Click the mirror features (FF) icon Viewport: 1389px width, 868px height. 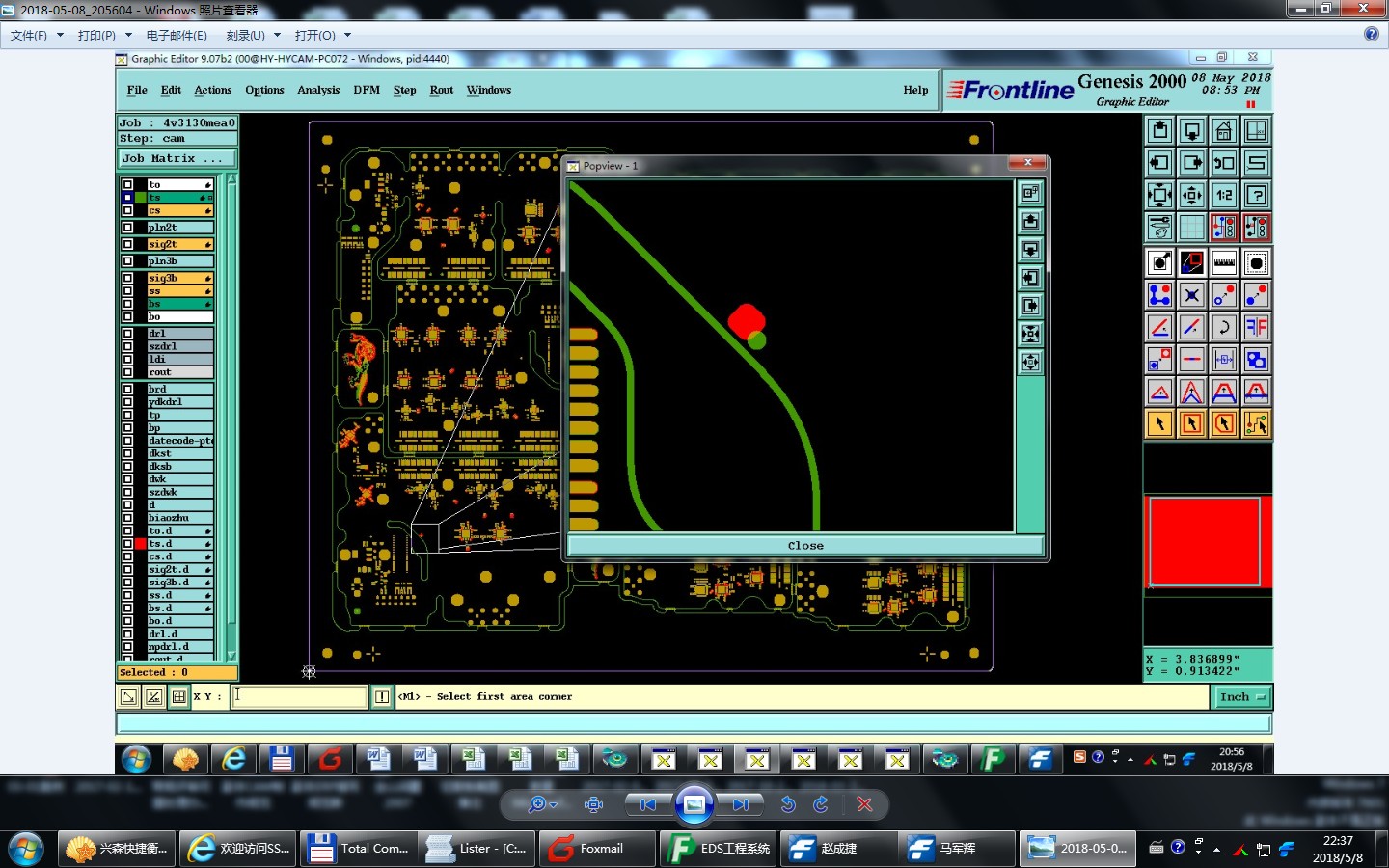pos(1256,327)
